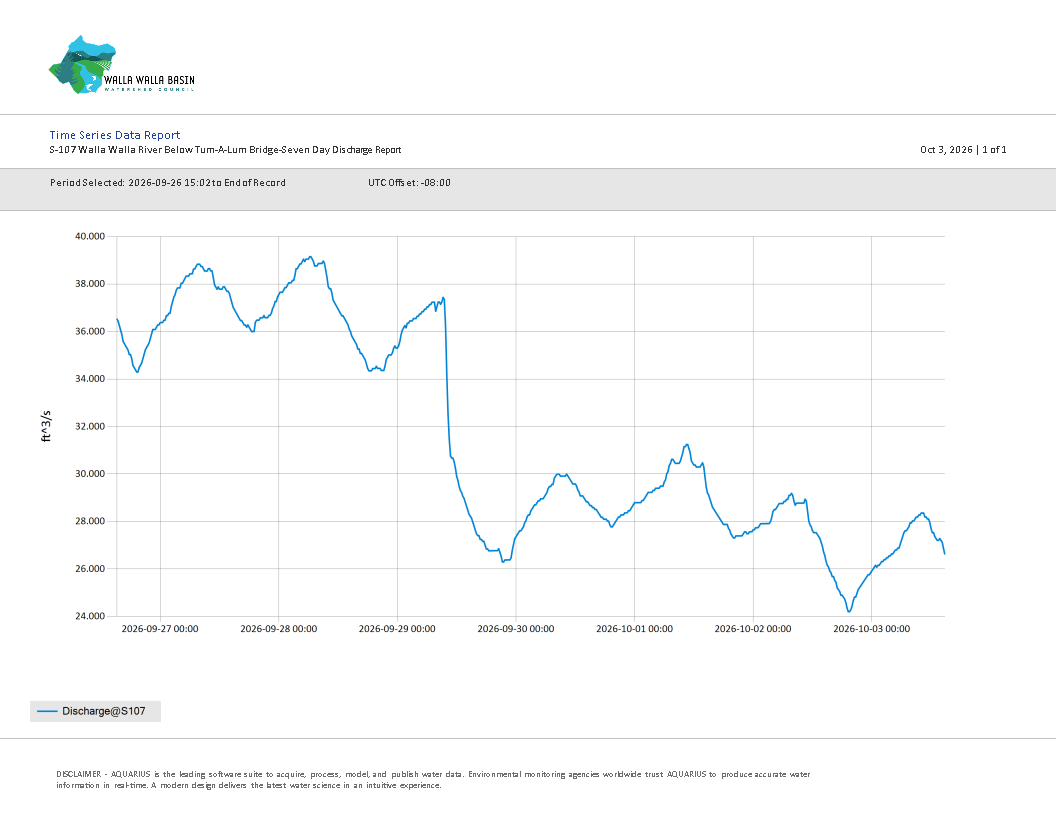The image size is (1056, 816).
Task: Click the "2026-10-01 00:00" x-axis label
Action: pos(634,629)
